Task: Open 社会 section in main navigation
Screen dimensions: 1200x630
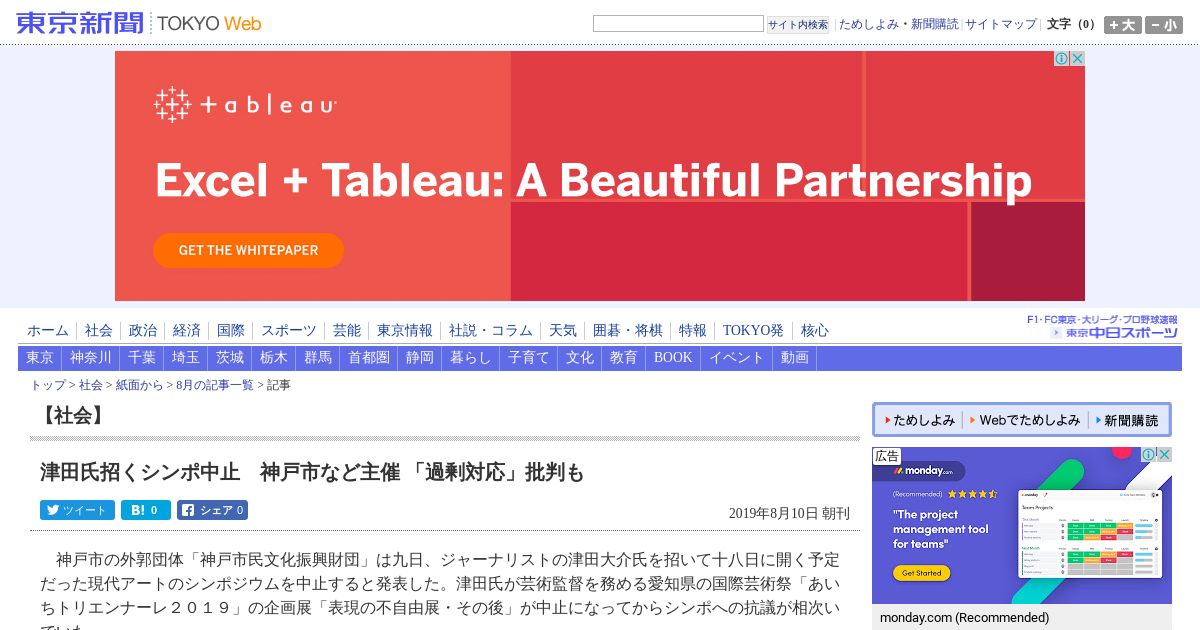Action: click(99, 330)
